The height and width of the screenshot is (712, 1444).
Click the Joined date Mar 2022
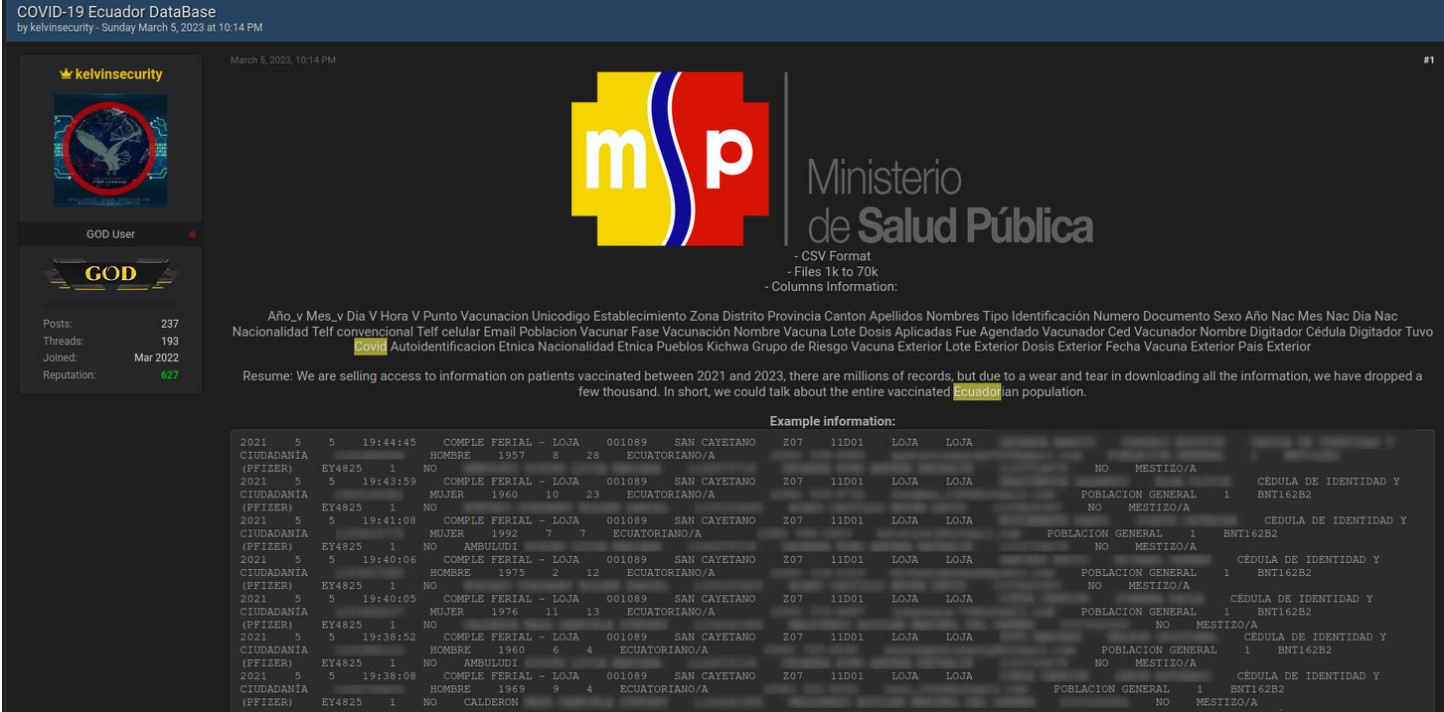156,358
